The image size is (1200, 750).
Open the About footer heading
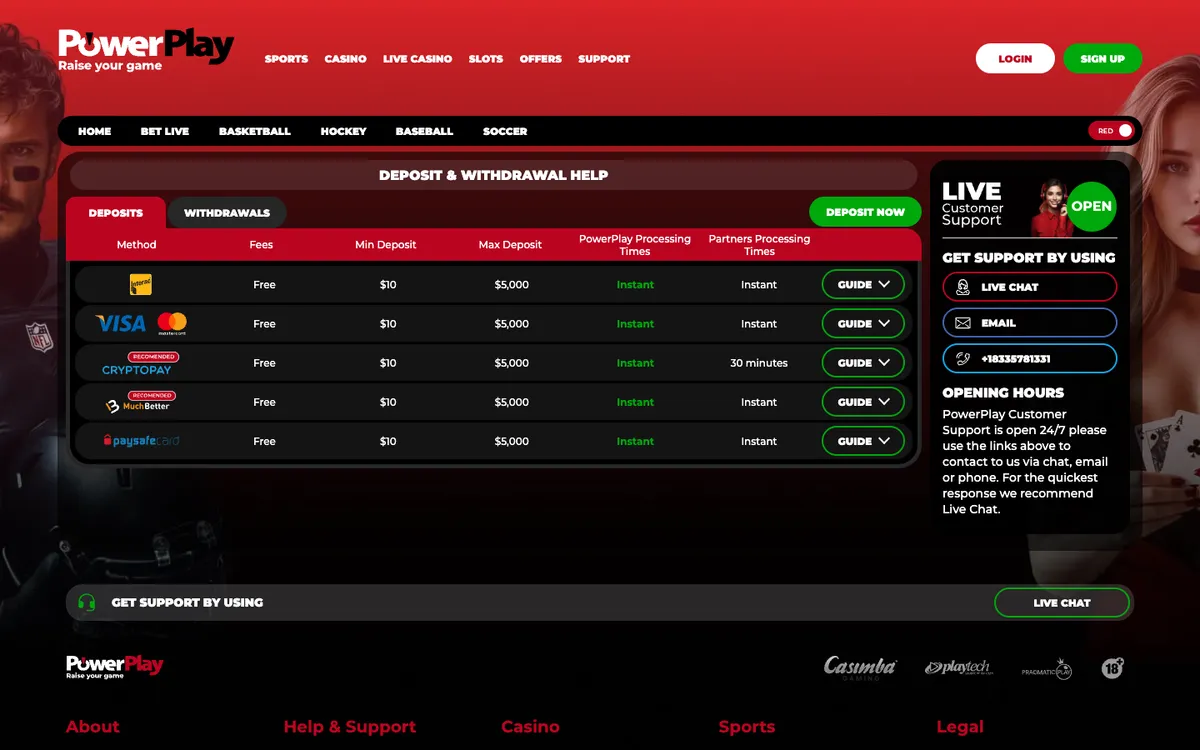pos(93,727)
